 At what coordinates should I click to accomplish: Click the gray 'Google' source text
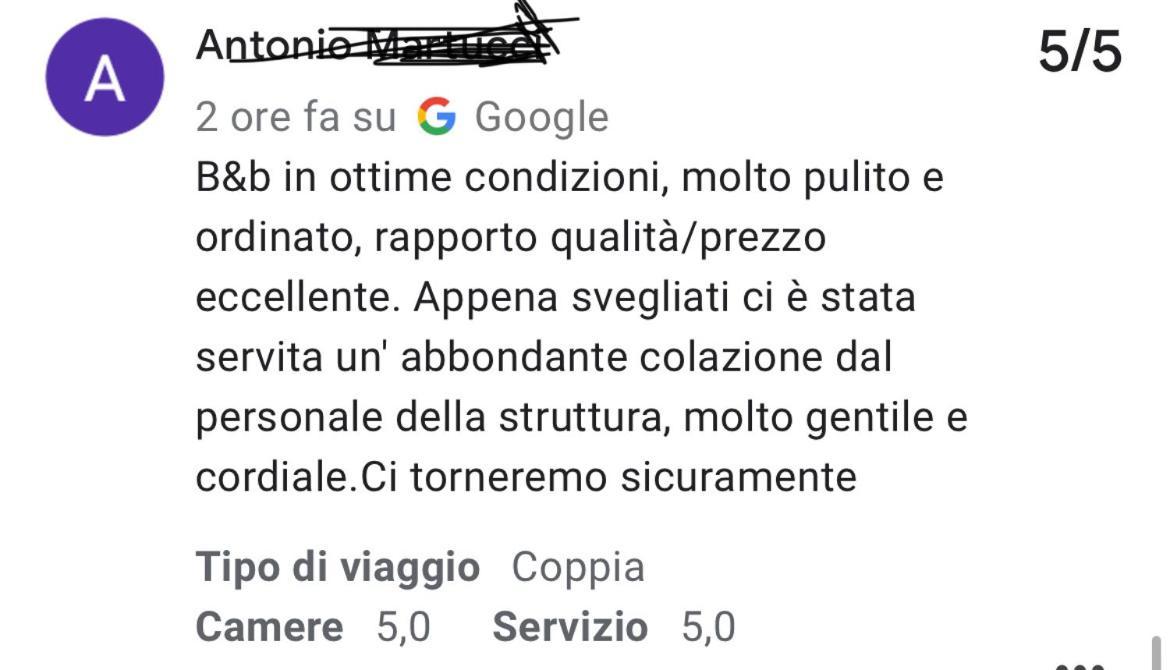[x=542, y=118]
